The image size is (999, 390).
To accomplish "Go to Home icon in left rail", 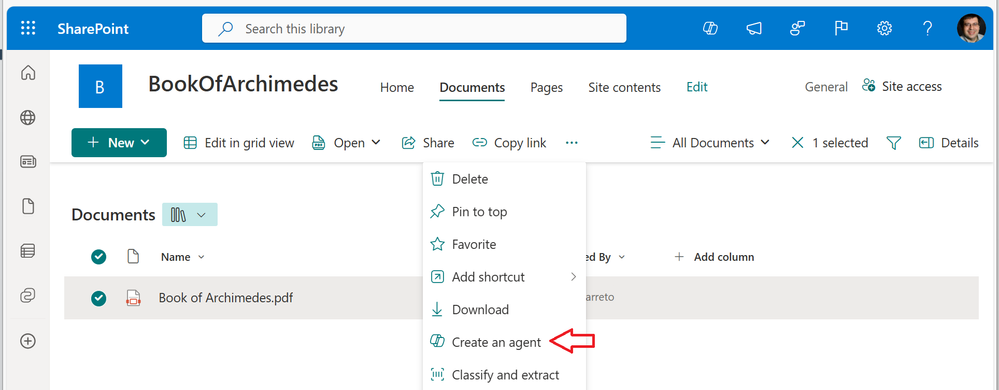I will click(28, 73).
